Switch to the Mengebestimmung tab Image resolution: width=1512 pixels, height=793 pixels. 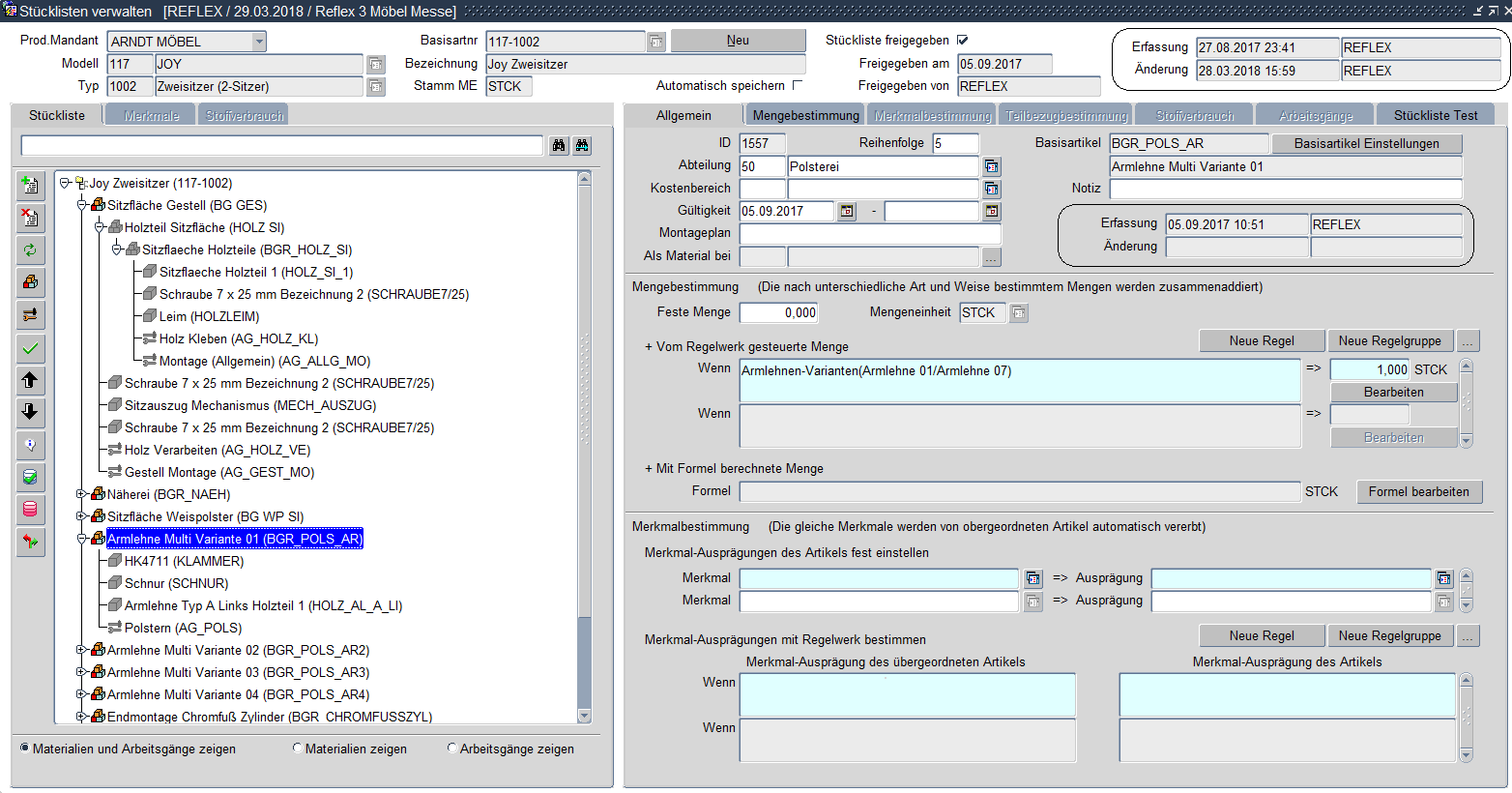pyautogui.click(x=805, y=115)
